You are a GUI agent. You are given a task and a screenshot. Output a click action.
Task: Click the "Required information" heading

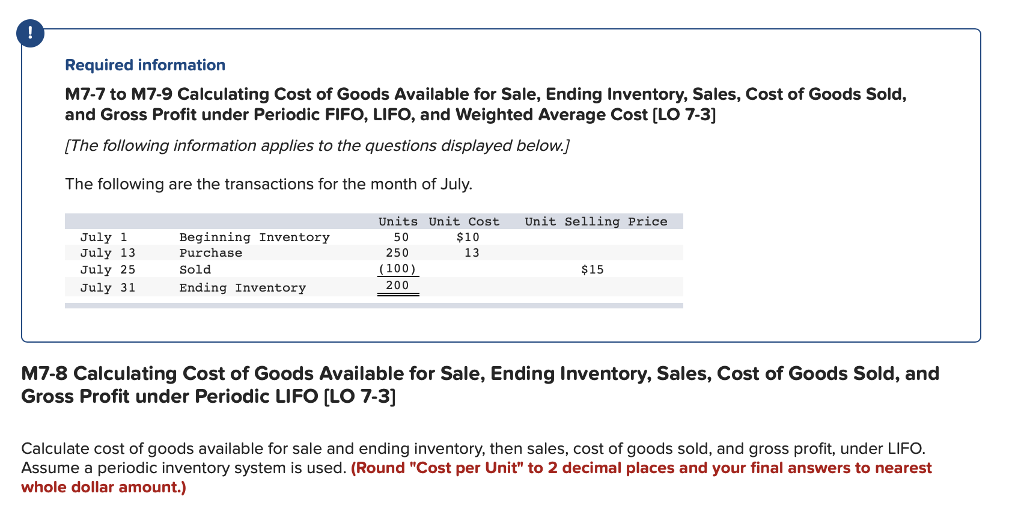pyautogui.click(x=145, y=65)
